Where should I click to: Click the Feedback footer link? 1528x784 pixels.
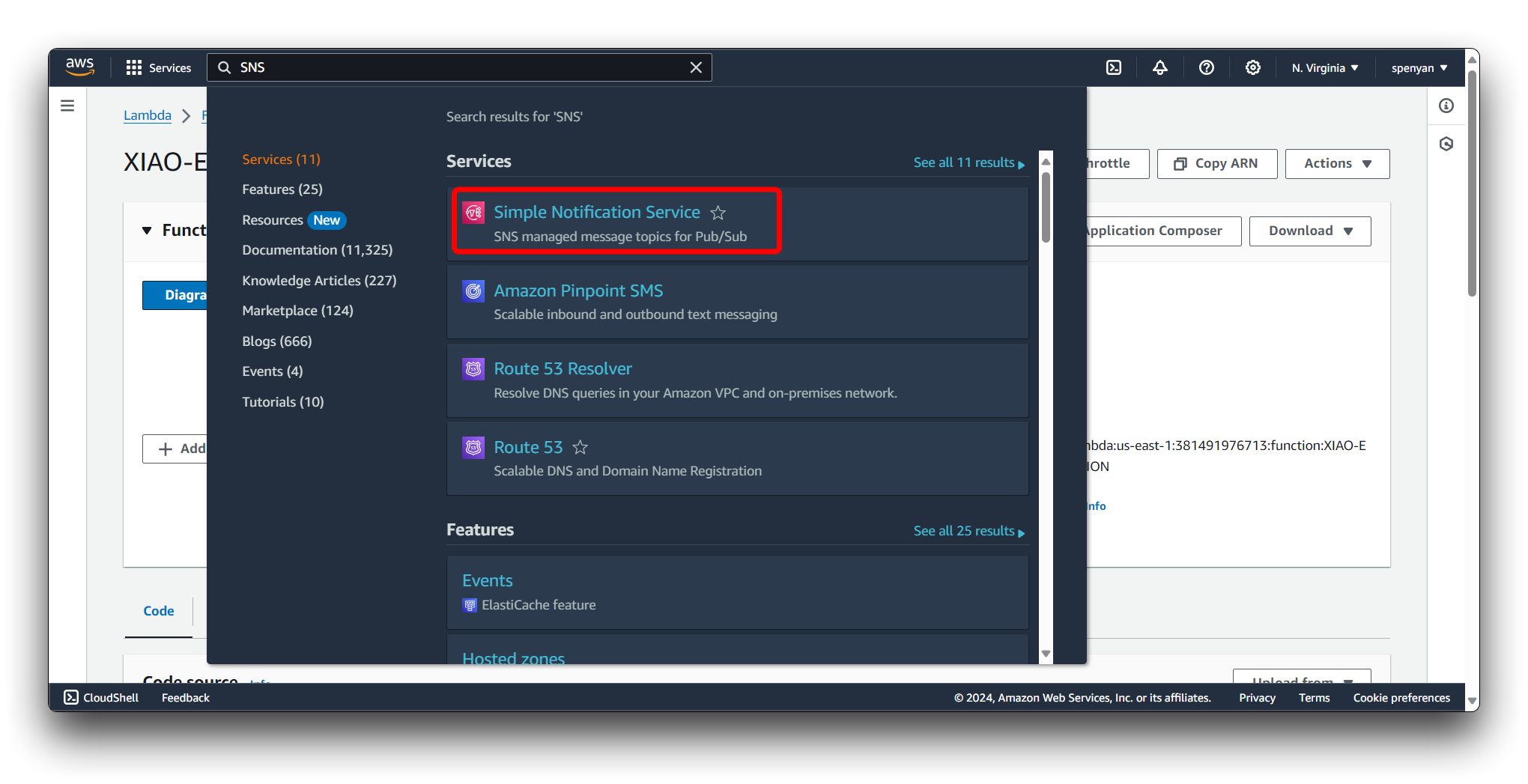[x=186, y=698]
